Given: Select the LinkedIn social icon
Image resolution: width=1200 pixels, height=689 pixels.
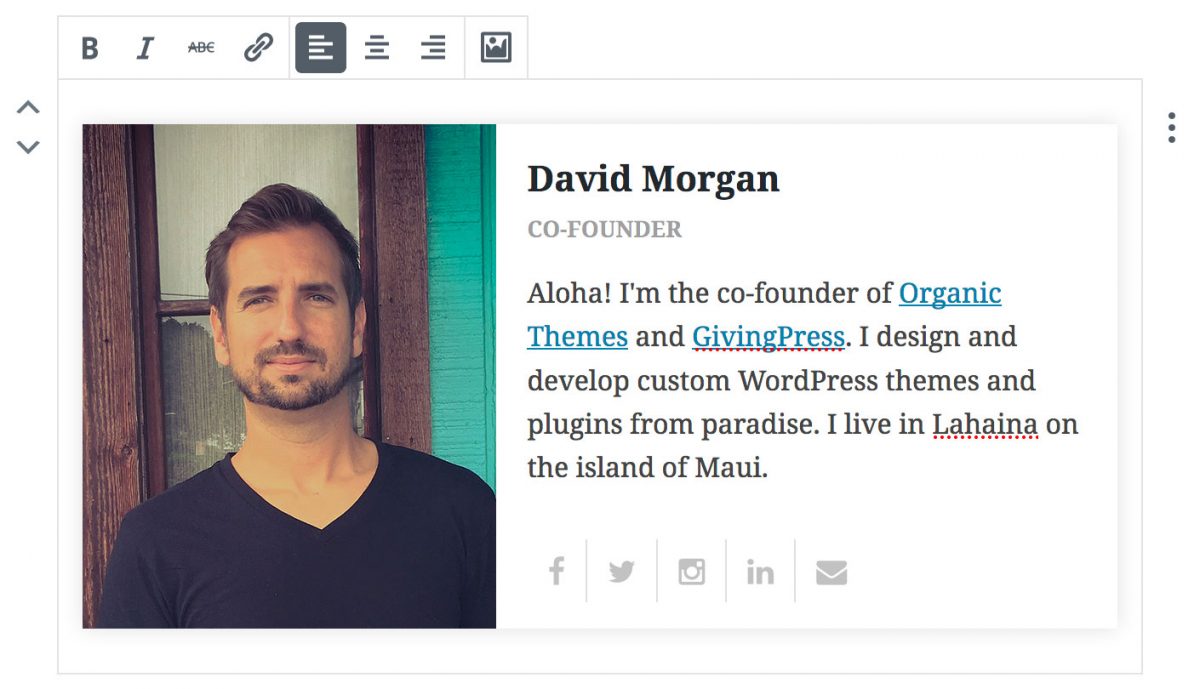Looking at the screenshot, I should click(x=760, y=572).
